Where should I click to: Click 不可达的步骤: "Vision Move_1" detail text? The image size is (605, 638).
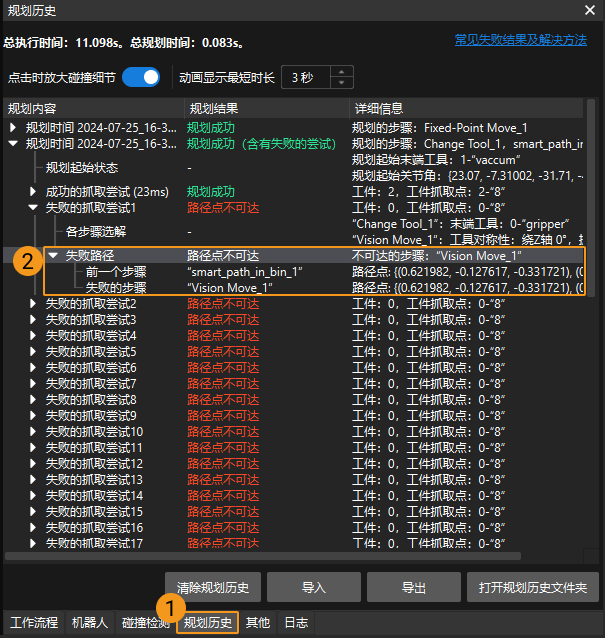point(437,256)
